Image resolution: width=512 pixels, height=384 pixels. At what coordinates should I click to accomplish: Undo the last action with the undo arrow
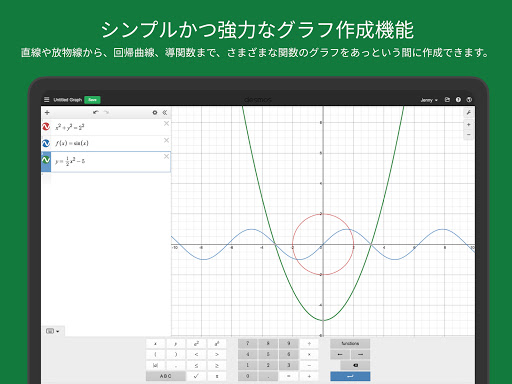click(x=96, y=112)
